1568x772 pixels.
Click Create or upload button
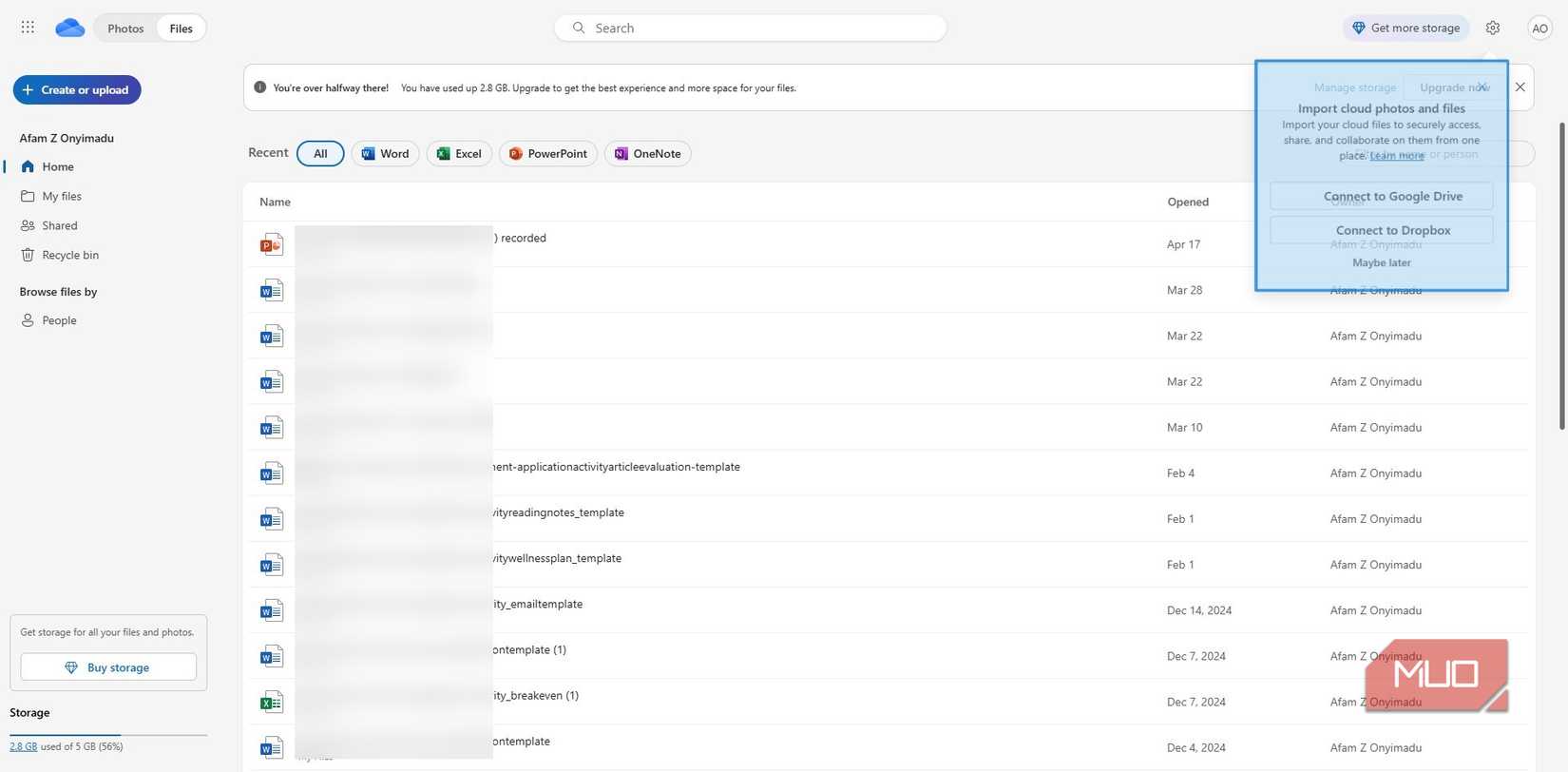tap(77, 89)
